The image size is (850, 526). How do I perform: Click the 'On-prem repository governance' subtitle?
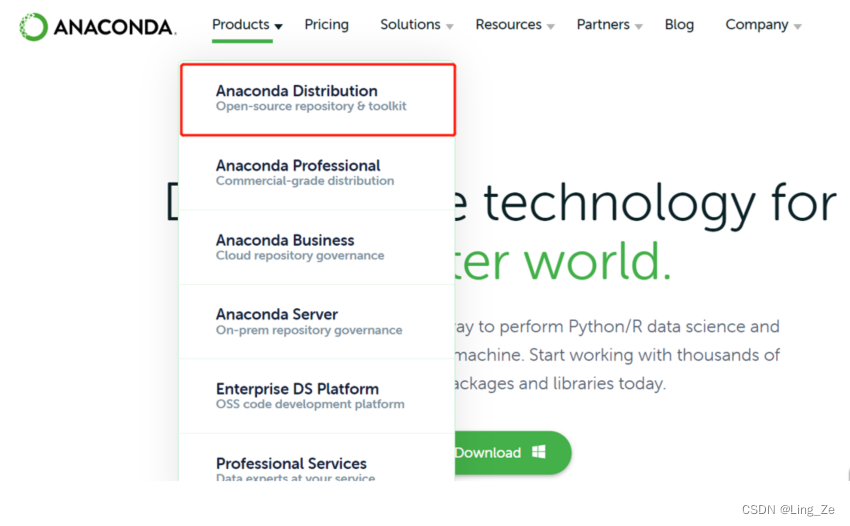point(309,330)
